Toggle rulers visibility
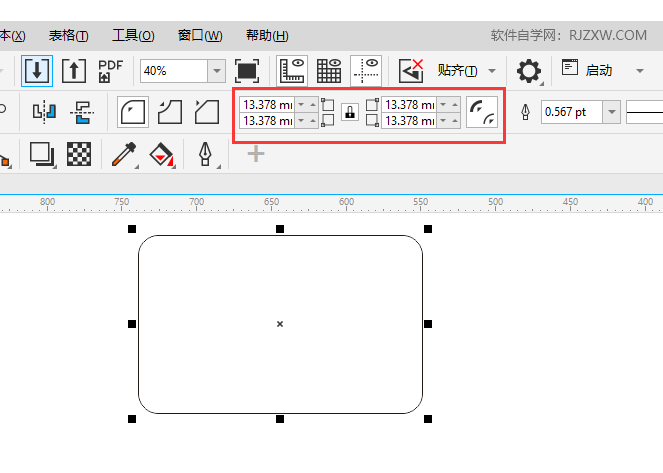This screenshot has height=473, width=663. [x=292, y=71]
